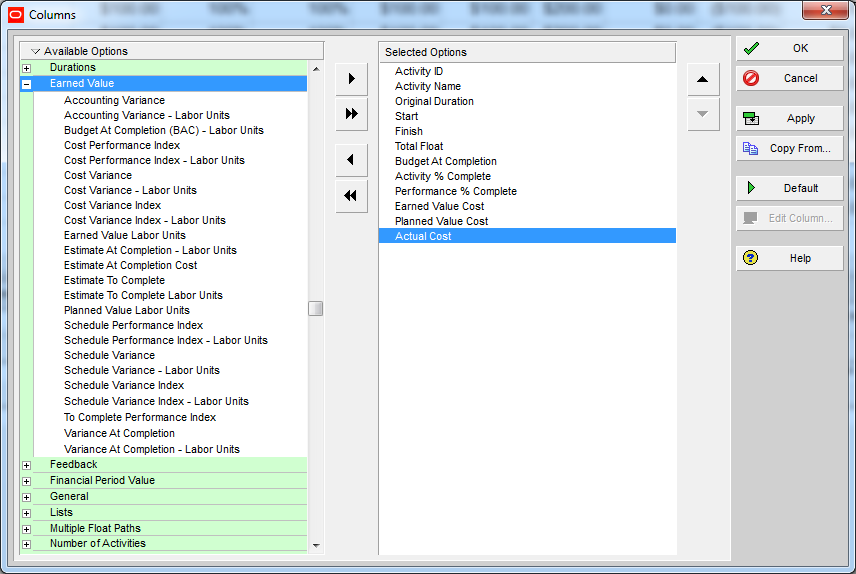This screenshot has height=574, width=856.
Task: Reset columns with the Default button
Action: [789, 188]
